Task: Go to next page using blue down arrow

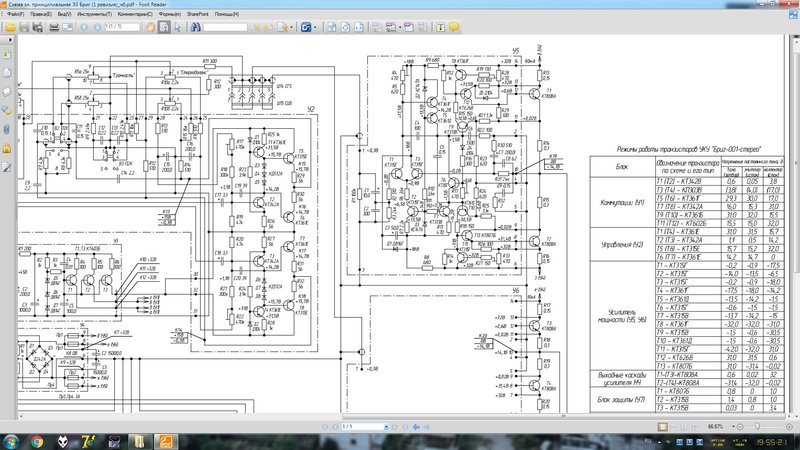Action: click(x=96, y=27)
